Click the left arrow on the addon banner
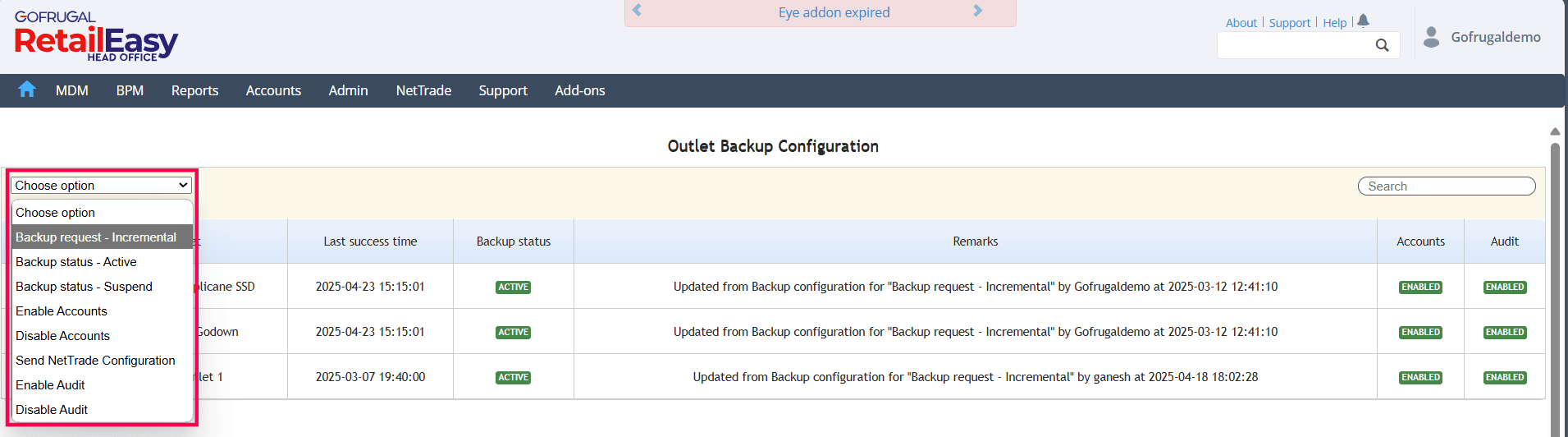 pyautogui.click(x=637, y=11)
